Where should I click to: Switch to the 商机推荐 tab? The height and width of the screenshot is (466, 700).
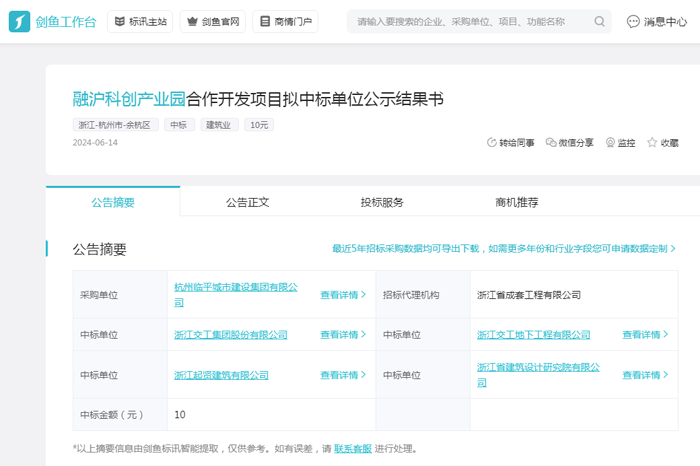pos(517,202)
